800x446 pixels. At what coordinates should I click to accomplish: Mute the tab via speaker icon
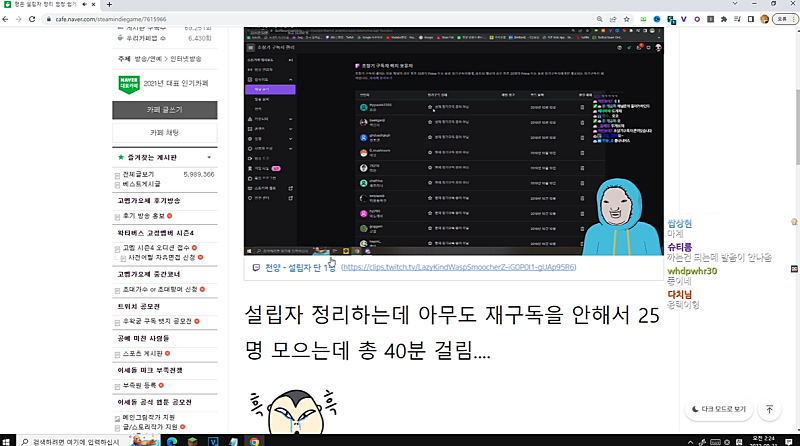point(84,4)
